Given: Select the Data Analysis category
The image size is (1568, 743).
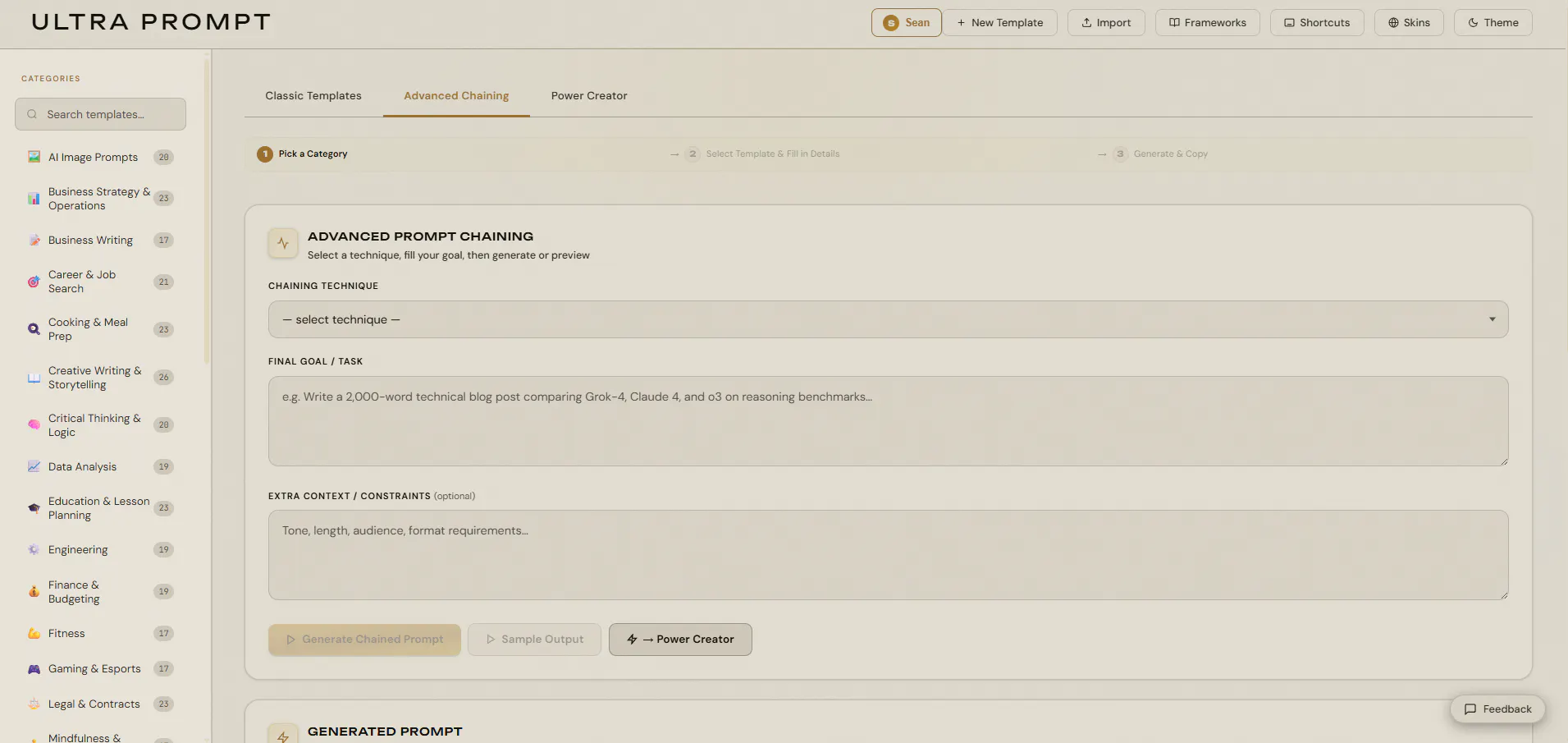Looking at the screenshot, I should [x=100, y=466].
